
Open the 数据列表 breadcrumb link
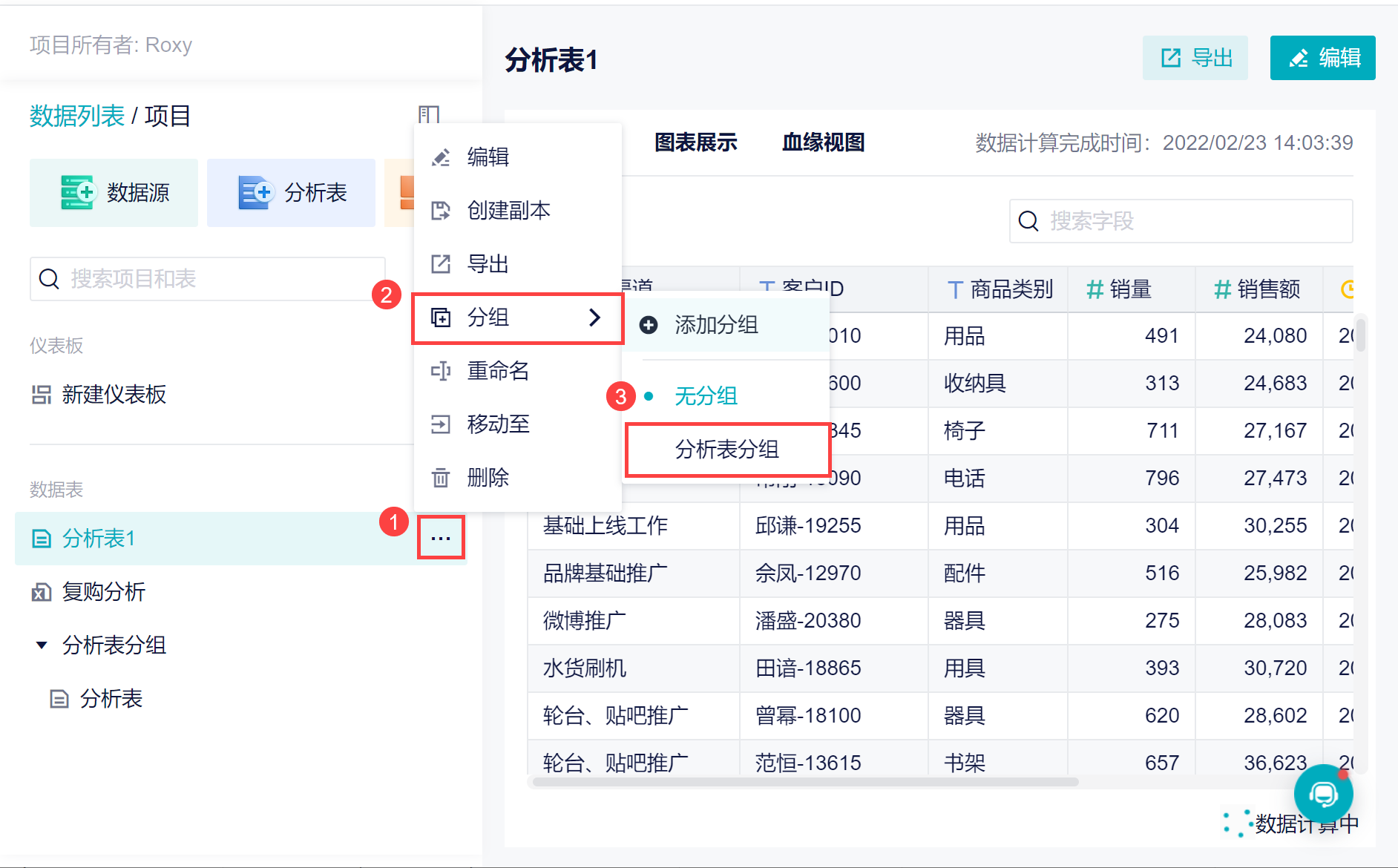[77, 116]
